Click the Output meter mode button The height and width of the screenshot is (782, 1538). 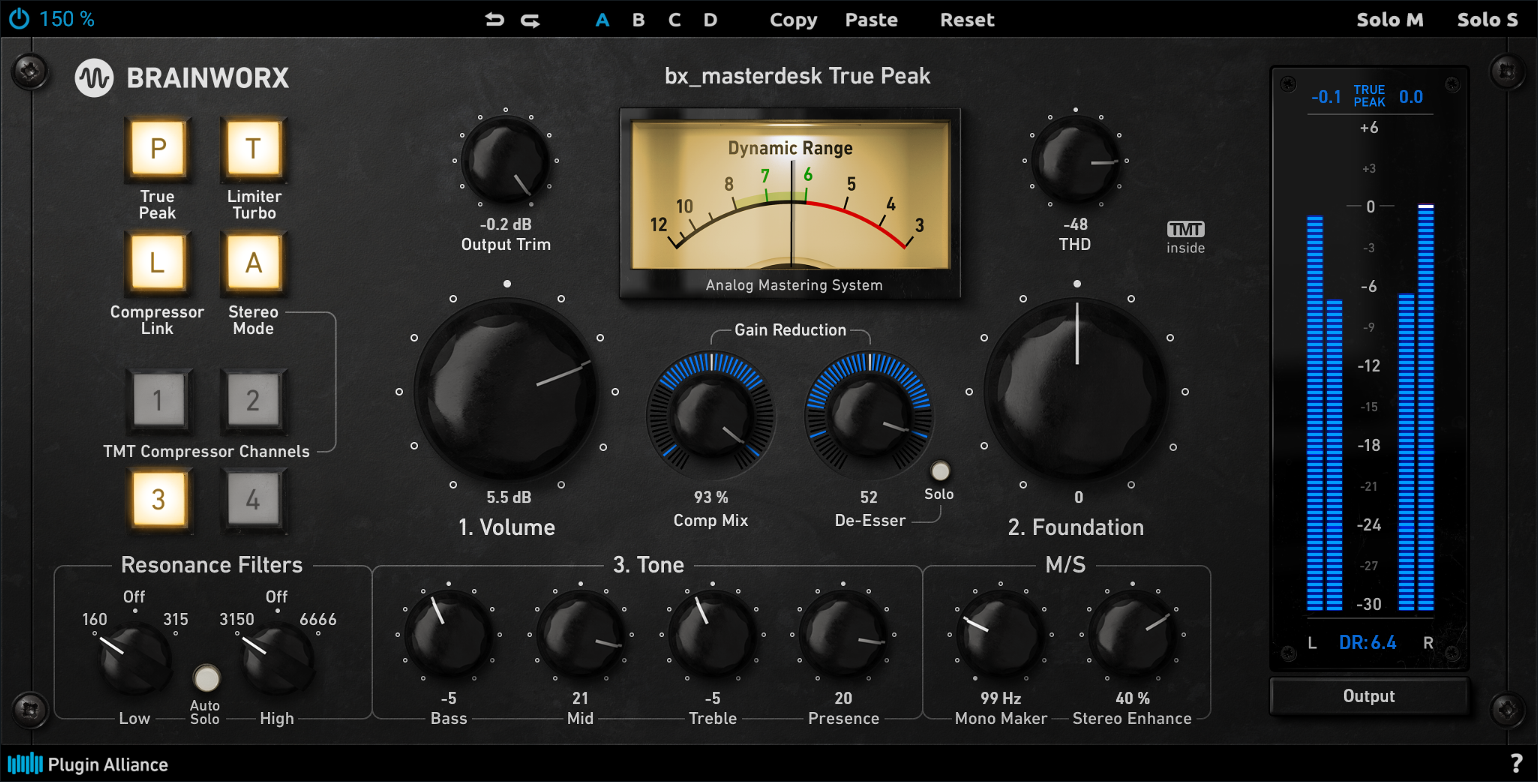coord(1369,696)
